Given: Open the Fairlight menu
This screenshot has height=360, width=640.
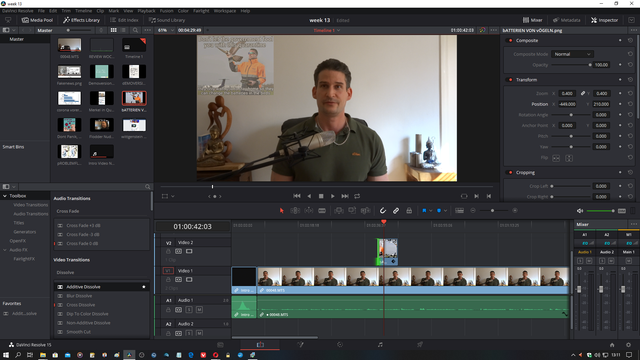Looking at the screenshot, I should (201, 11).
